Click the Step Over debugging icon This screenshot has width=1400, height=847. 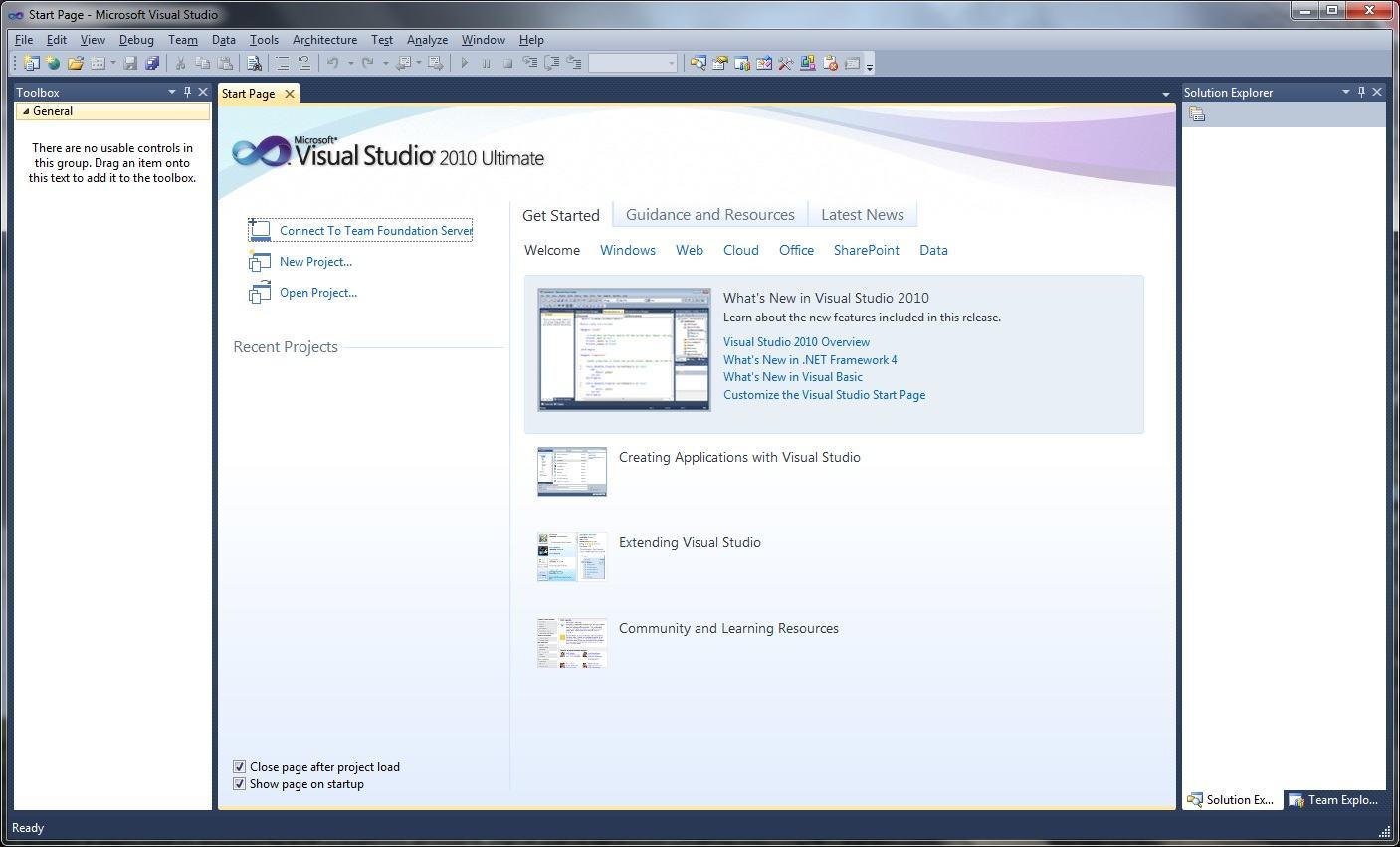point(550,63)
